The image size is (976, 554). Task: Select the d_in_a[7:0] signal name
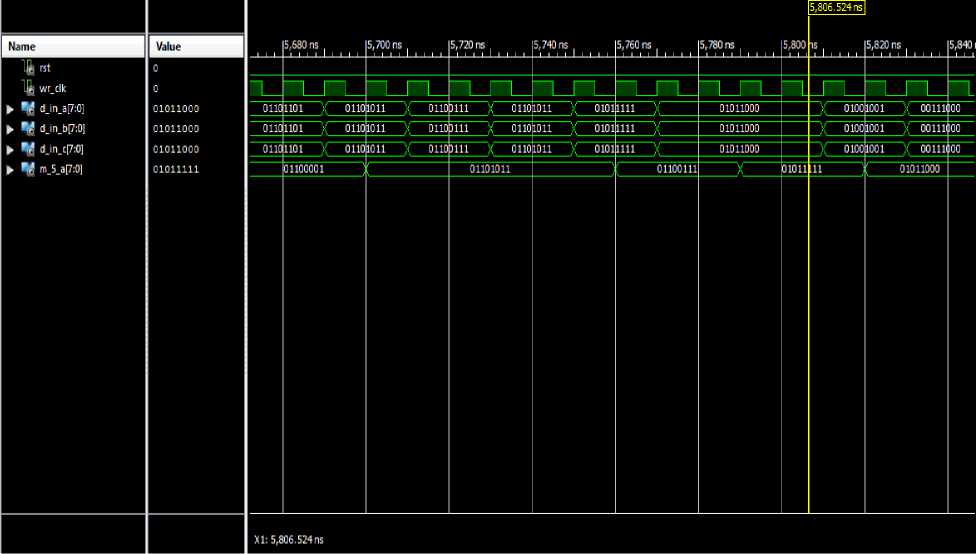[x=62, y=108]
